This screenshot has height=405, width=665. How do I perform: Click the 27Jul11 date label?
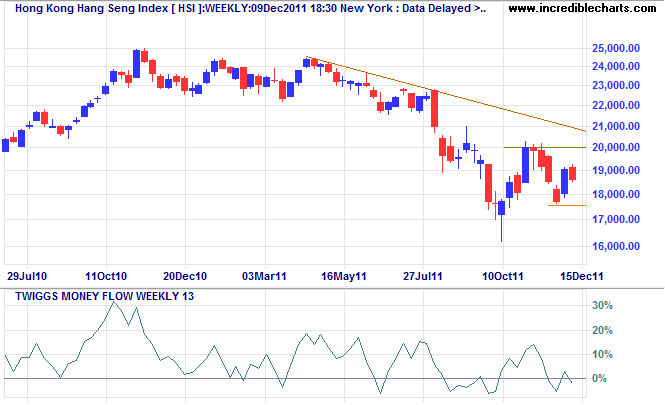pos(423,277)
